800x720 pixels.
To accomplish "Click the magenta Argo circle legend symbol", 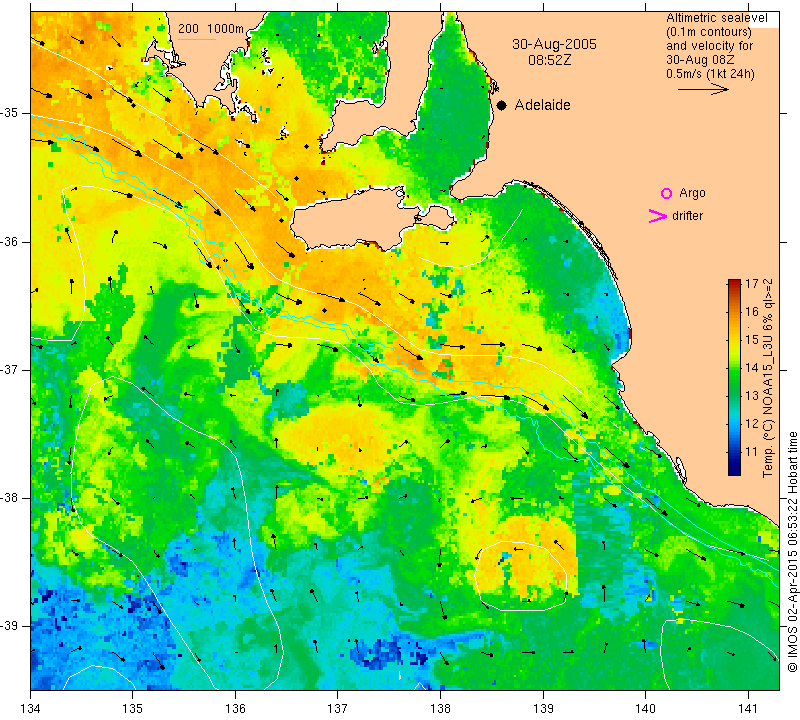I will point(666,193).
